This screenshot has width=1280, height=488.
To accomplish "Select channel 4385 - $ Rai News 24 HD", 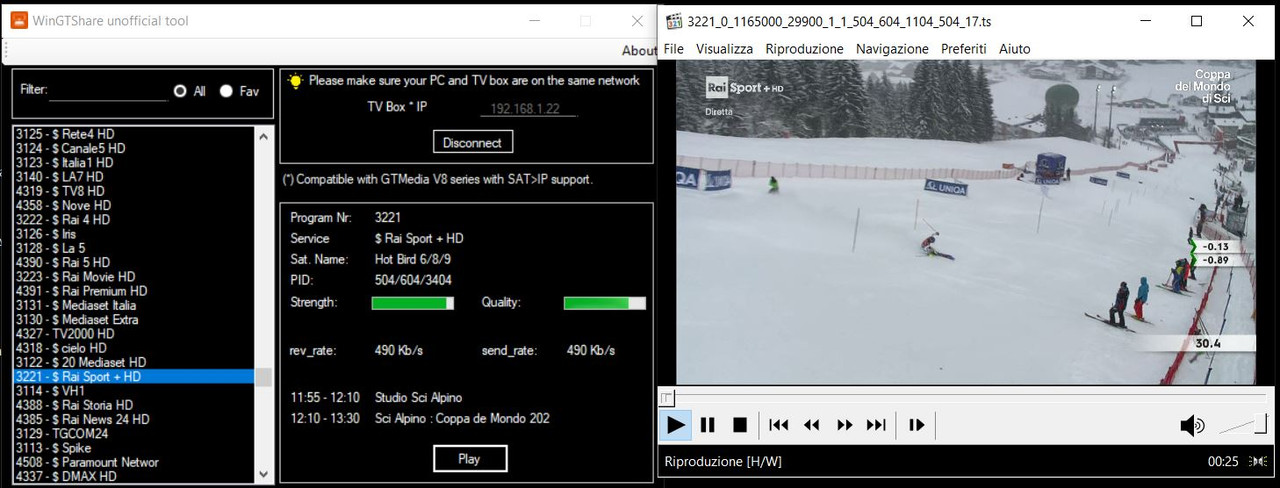I will [134, 419].
